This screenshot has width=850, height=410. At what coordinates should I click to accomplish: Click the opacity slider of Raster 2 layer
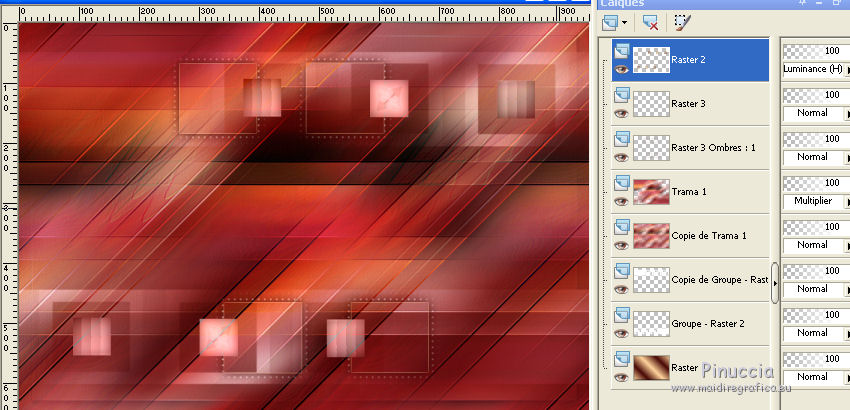pos(816,52)
